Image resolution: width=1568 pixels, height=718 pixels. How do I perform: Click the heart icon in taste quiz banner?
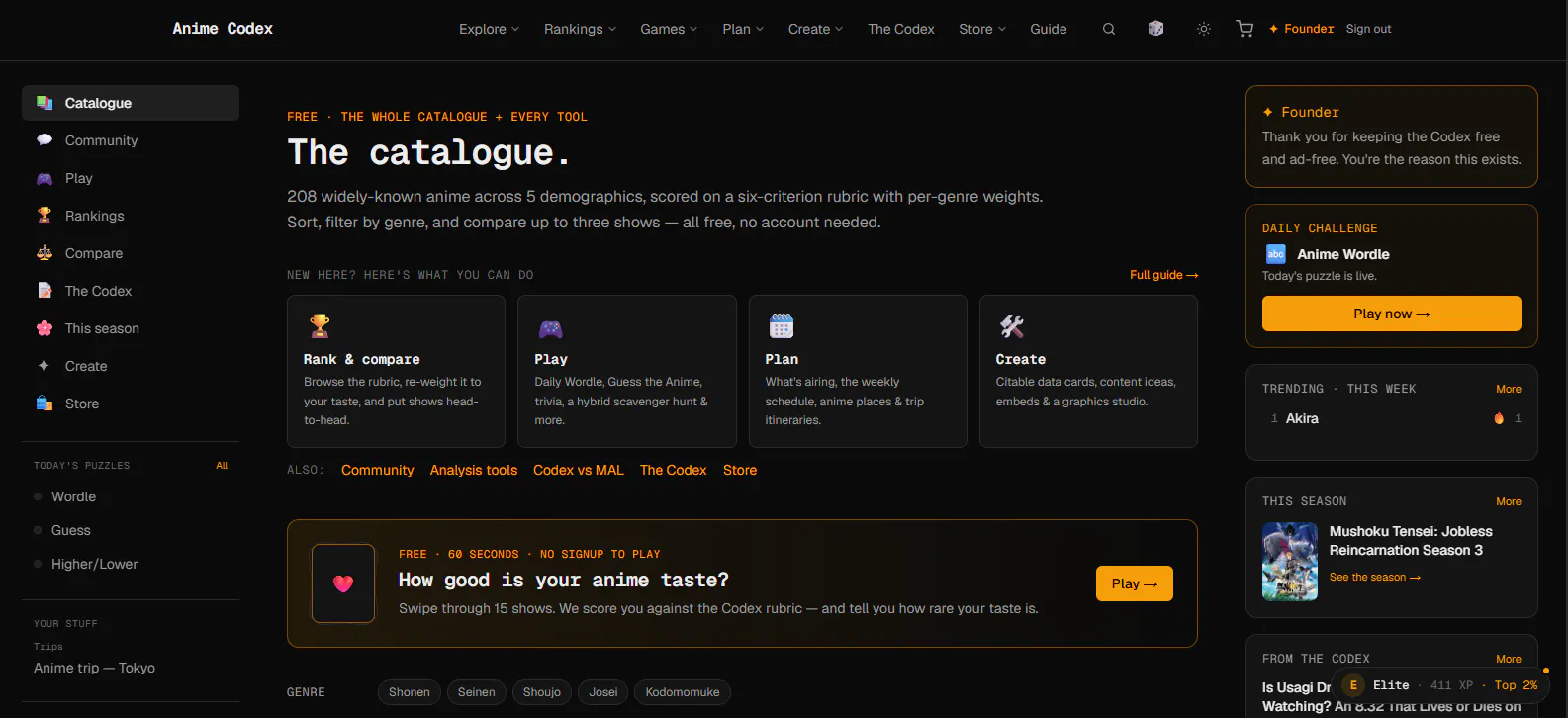click(x=343, y=583)
